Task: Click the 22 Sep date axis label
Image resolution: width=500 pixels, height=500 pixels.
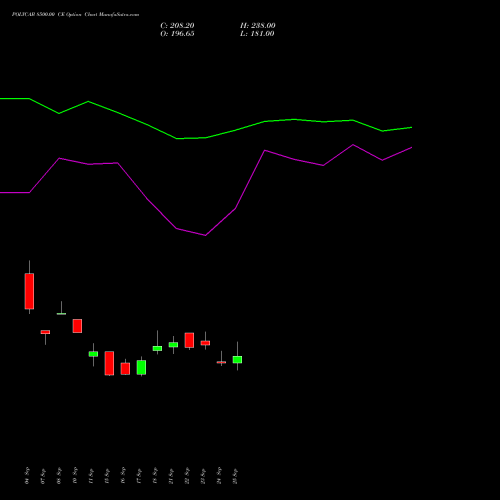Action: click(187, 476)
